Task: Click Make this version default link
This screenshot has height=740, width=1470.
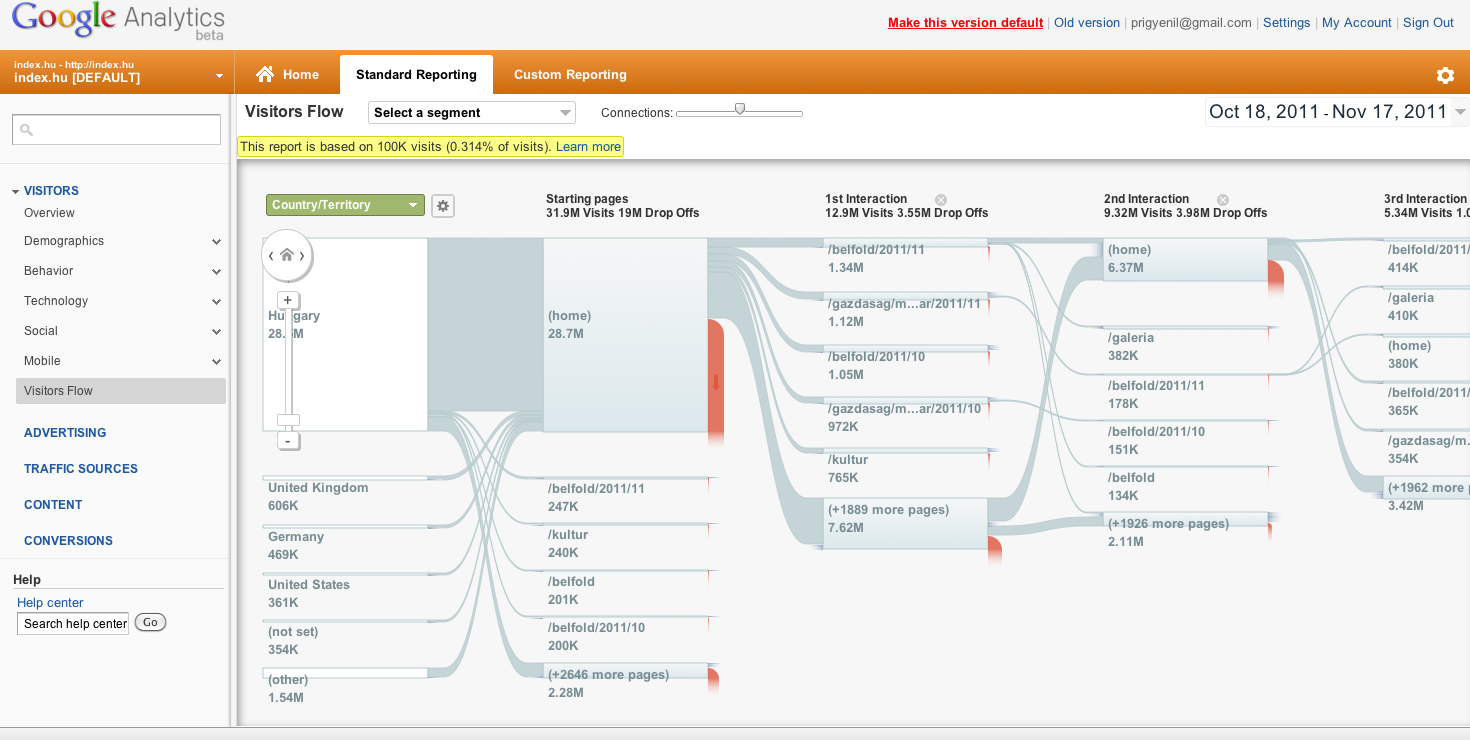Action: (965, 23)
